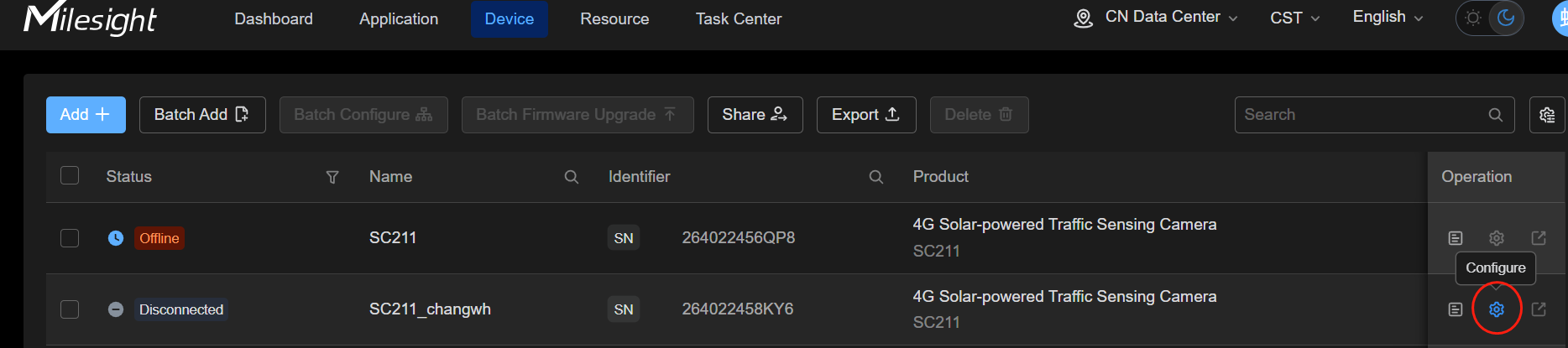
Task: Click the Share button
Action: click(755, 115)
